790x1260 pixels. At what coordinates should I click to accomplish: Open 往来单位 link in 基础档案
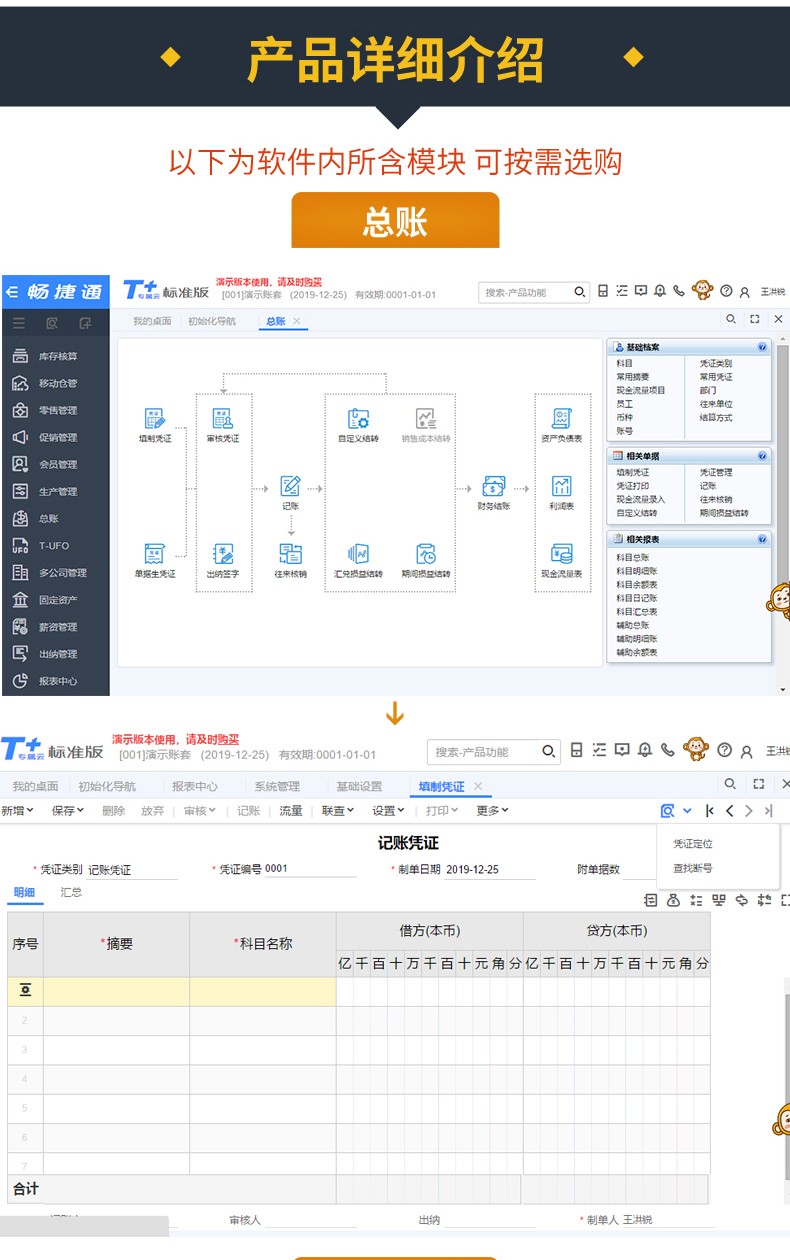point(716,404)
